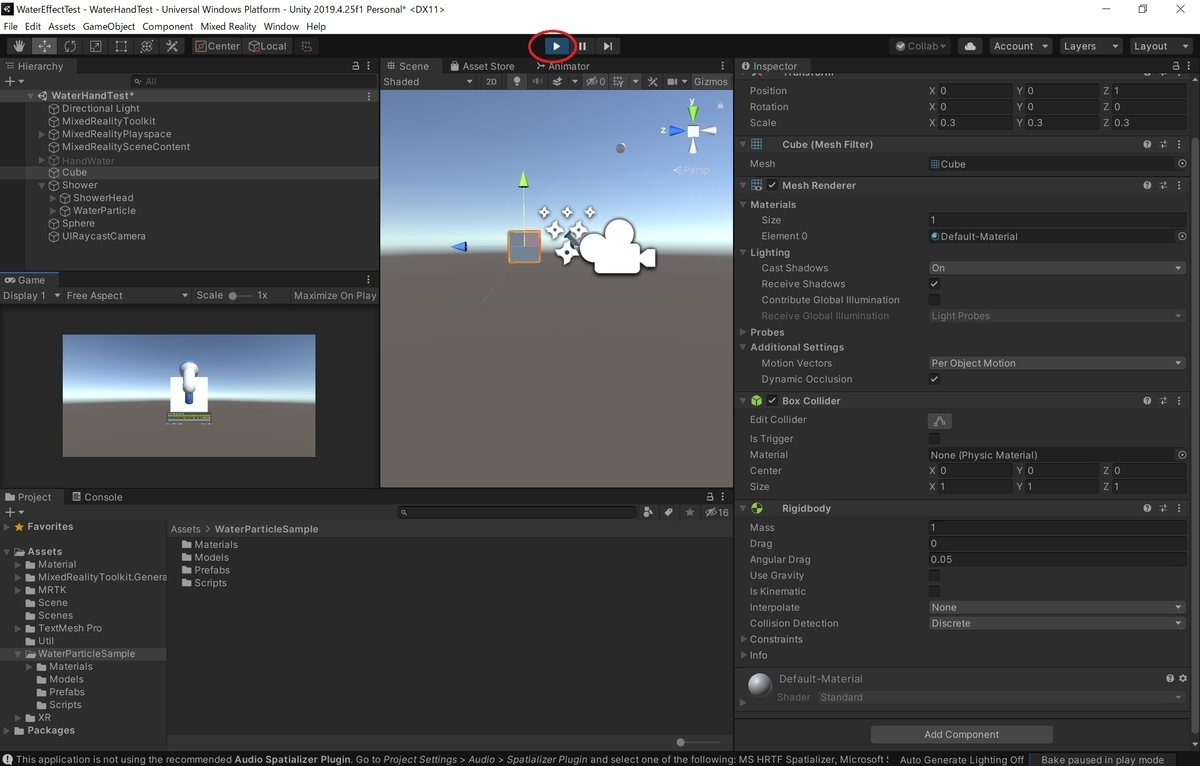Expand the Probes section

[x=743, y=333]
